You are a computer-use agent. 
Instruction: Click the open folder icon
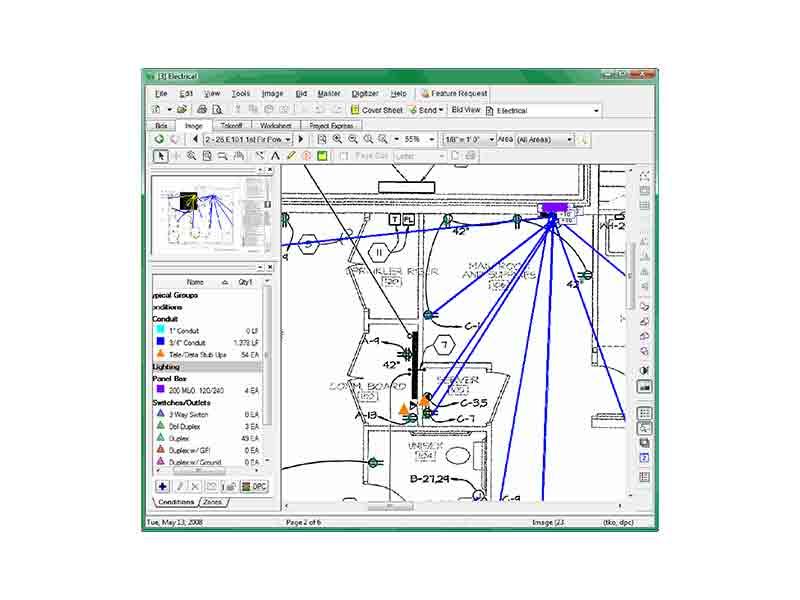pyautogui.click(x=182, y=109)
